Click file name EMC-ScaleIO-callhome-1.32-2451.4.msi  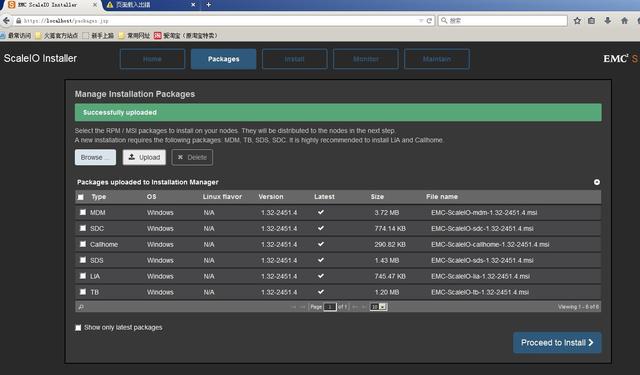[490, 244]
